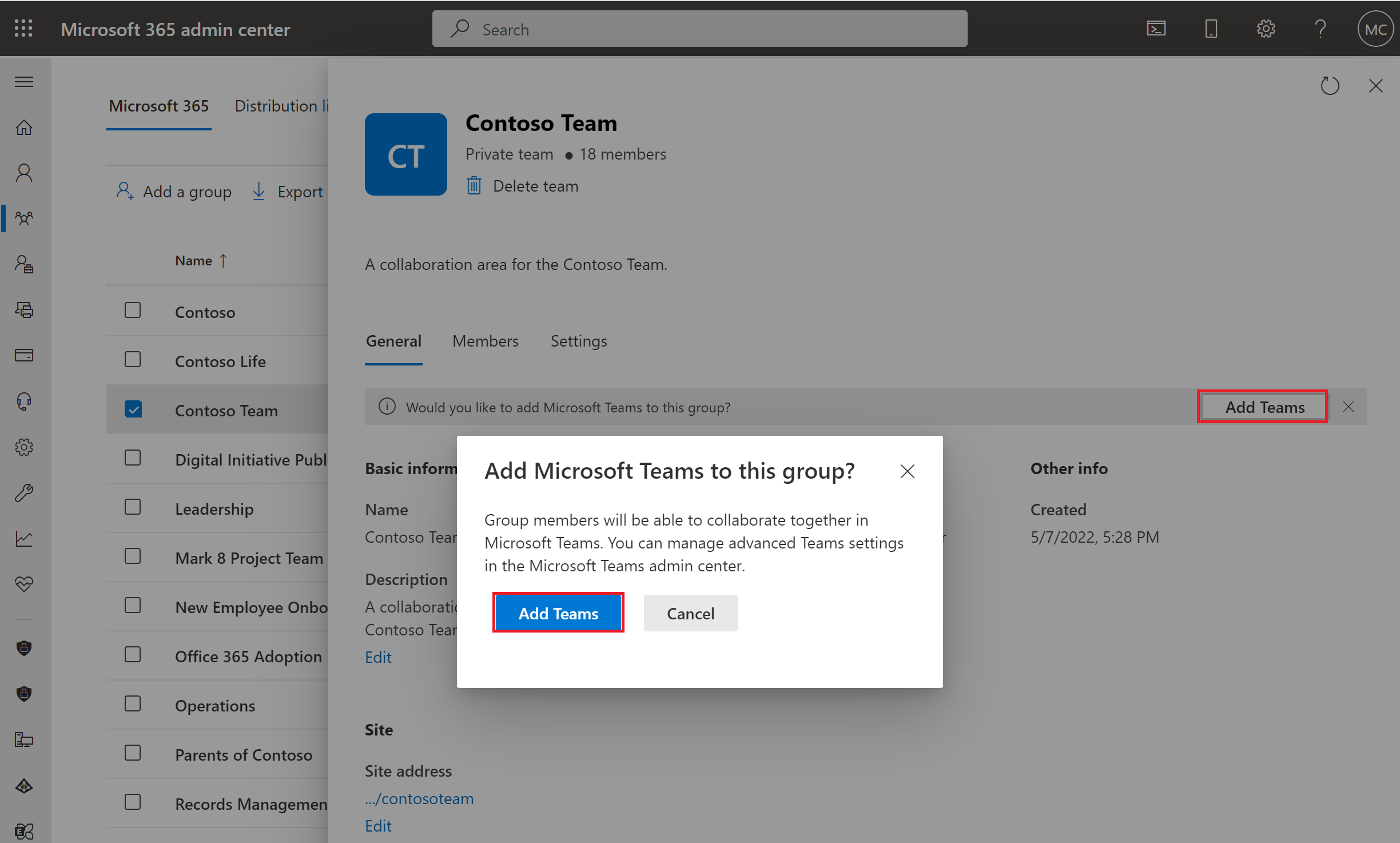Open Settings gear in left sidebar
The width and height of the screenshot is (1400, 843).
(24, 447)
